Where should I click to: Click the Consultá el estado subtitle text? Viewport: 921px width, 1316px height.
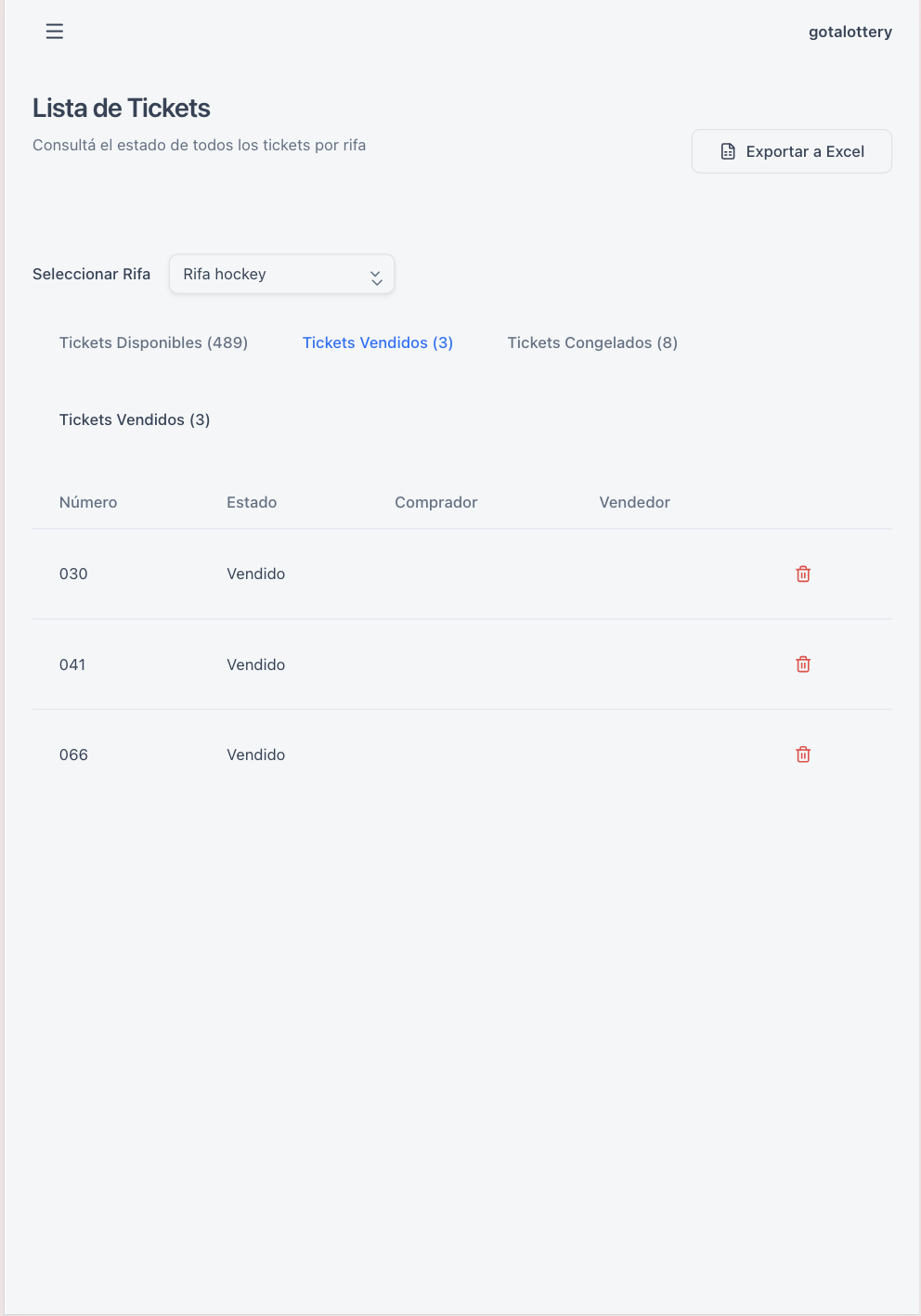[199, 145]
